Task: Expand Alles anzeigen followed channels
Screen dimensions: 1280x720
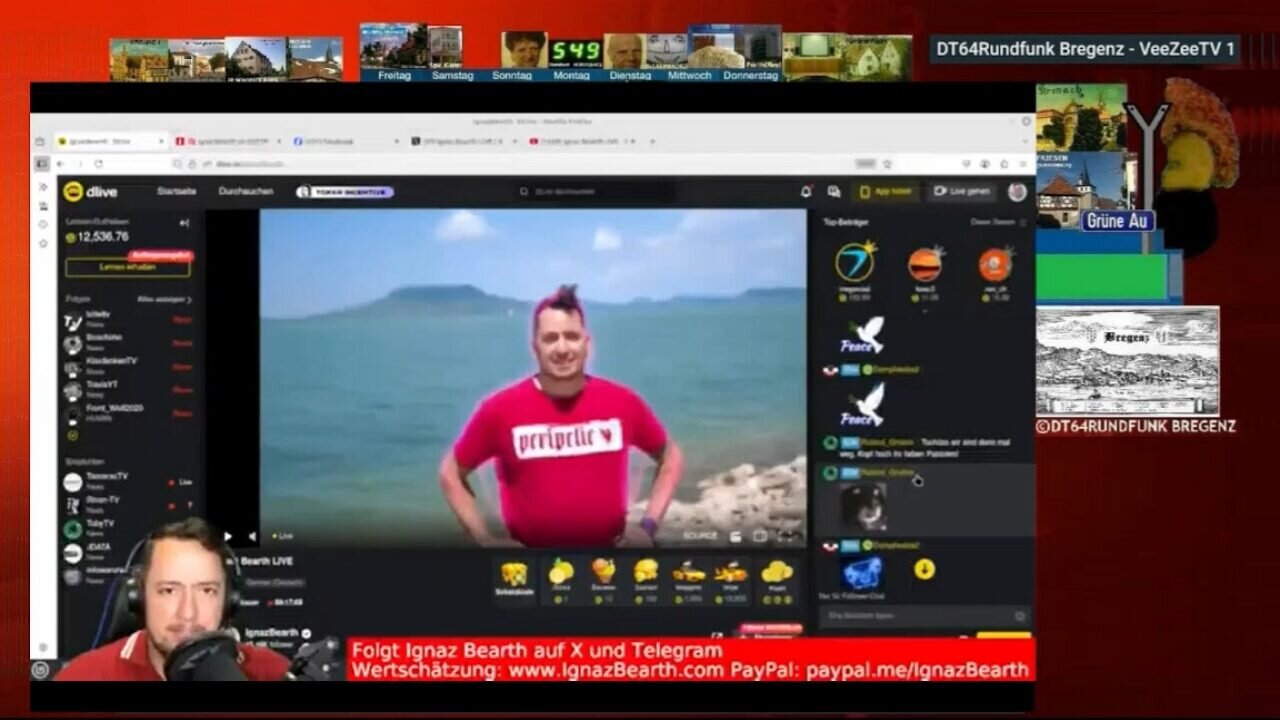Action: click(x=165, y=299)
